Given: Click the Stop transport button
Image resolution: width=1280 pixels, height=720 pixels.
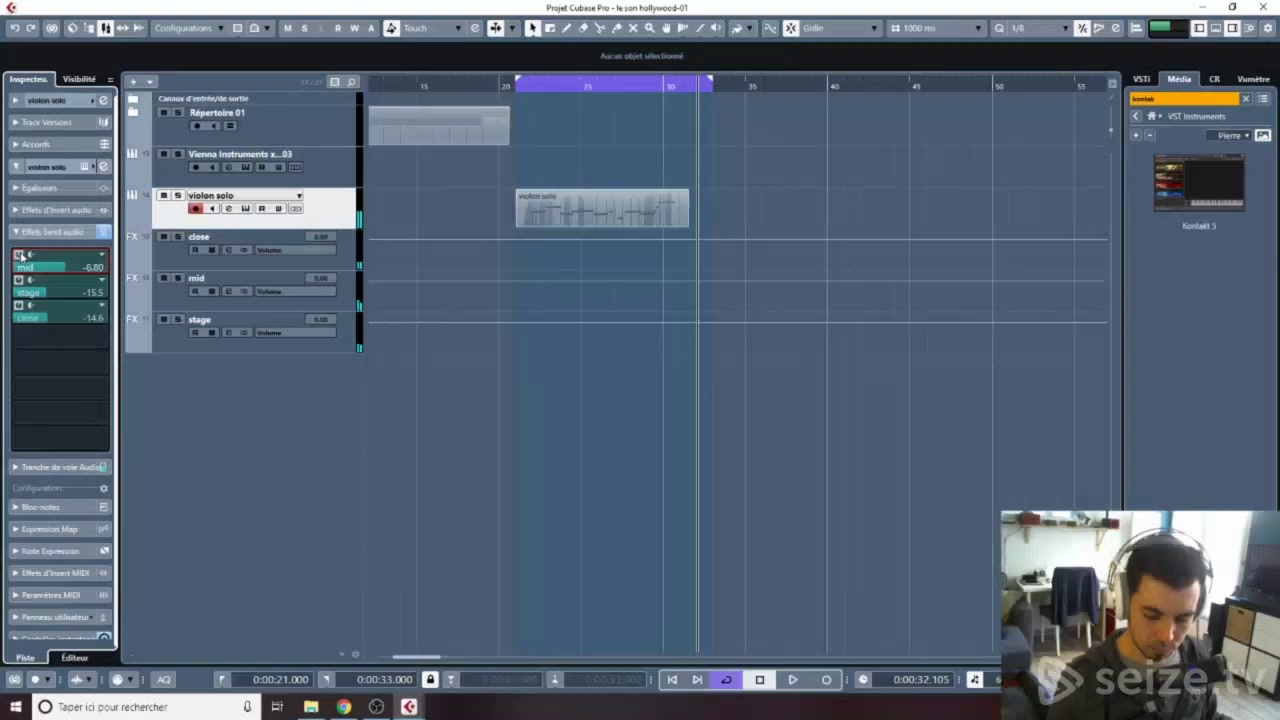Looking at the screenshot, I should 760,680.
